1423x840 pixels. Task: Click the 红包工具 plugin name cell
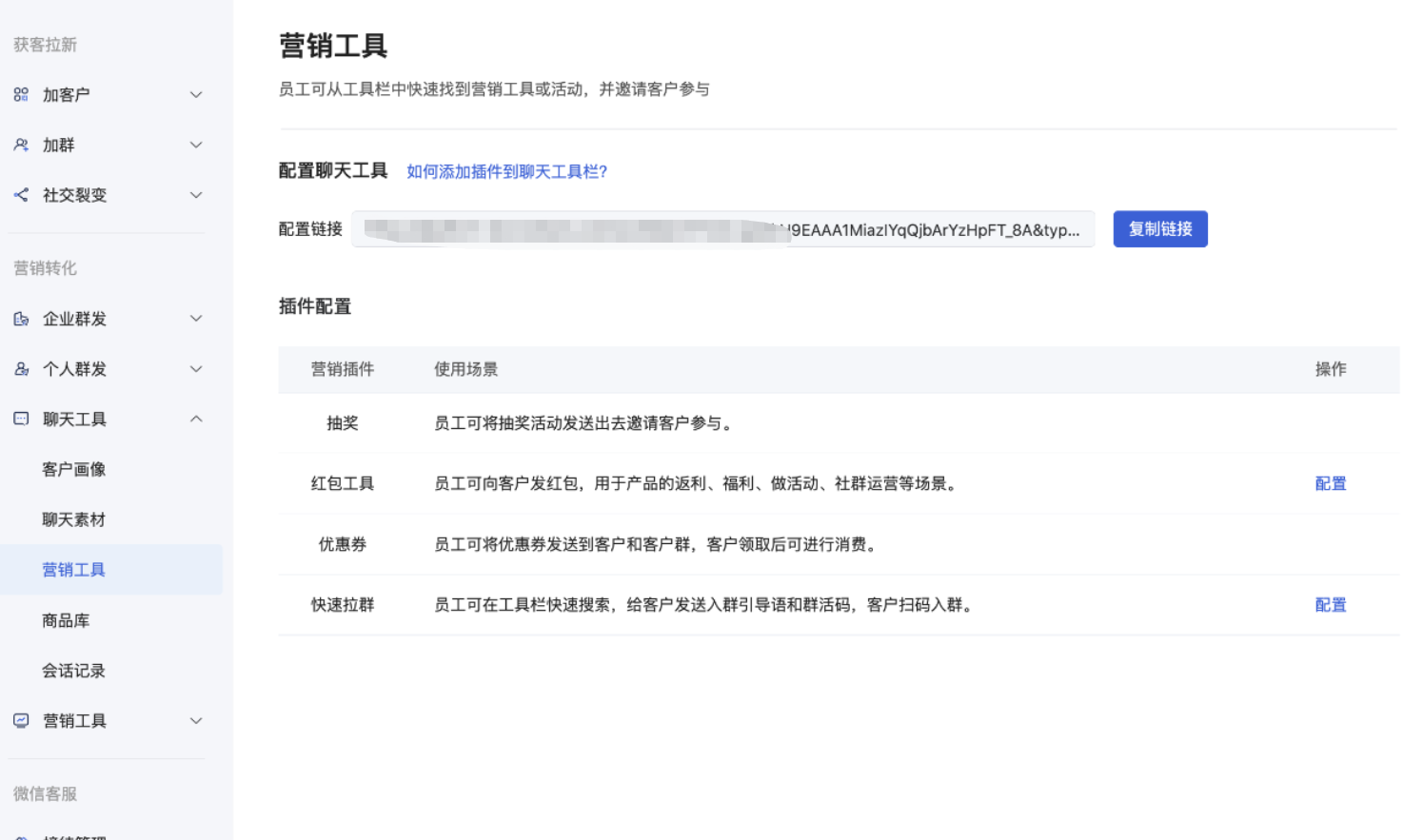click(x=343, y=483)
